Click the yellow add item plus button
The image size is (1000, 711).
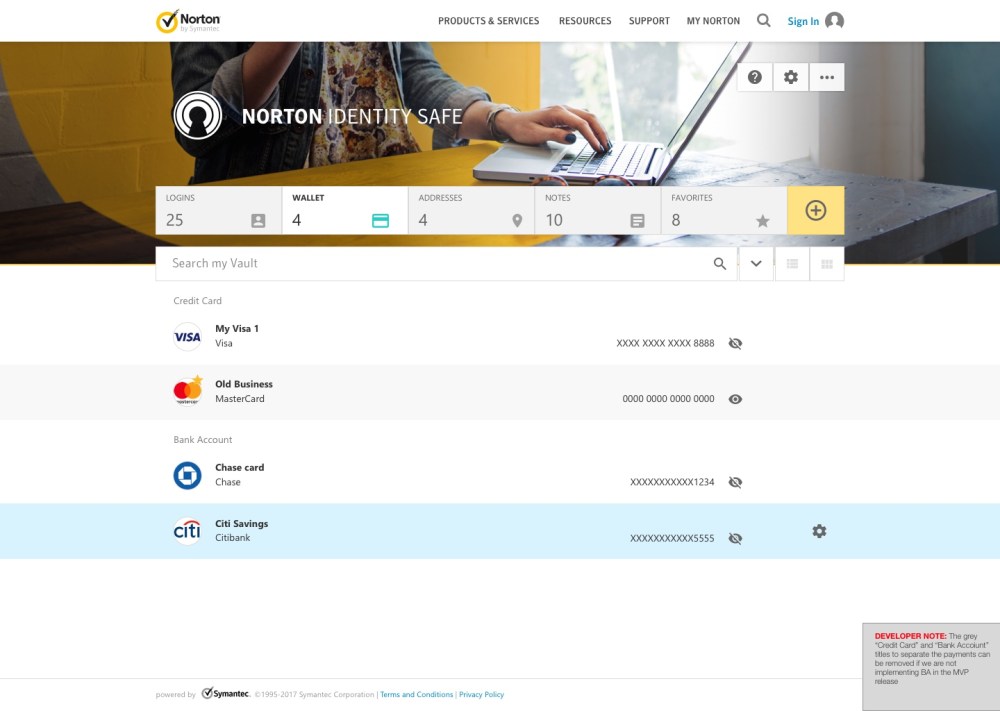tap(816, 211)
